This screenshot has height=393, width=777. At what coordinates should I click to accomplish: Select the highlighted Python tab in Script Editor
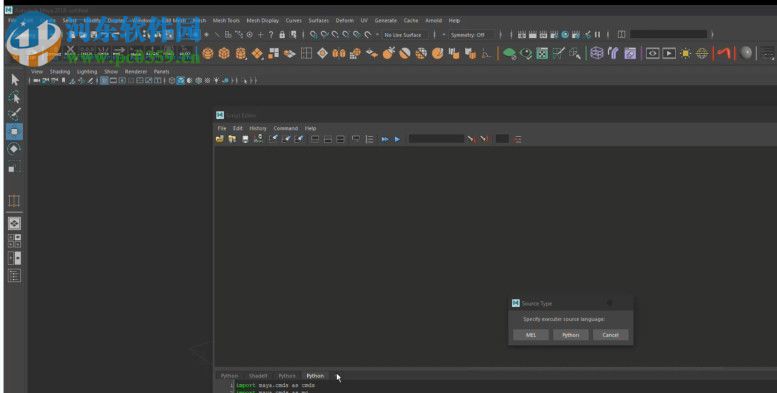315,376
